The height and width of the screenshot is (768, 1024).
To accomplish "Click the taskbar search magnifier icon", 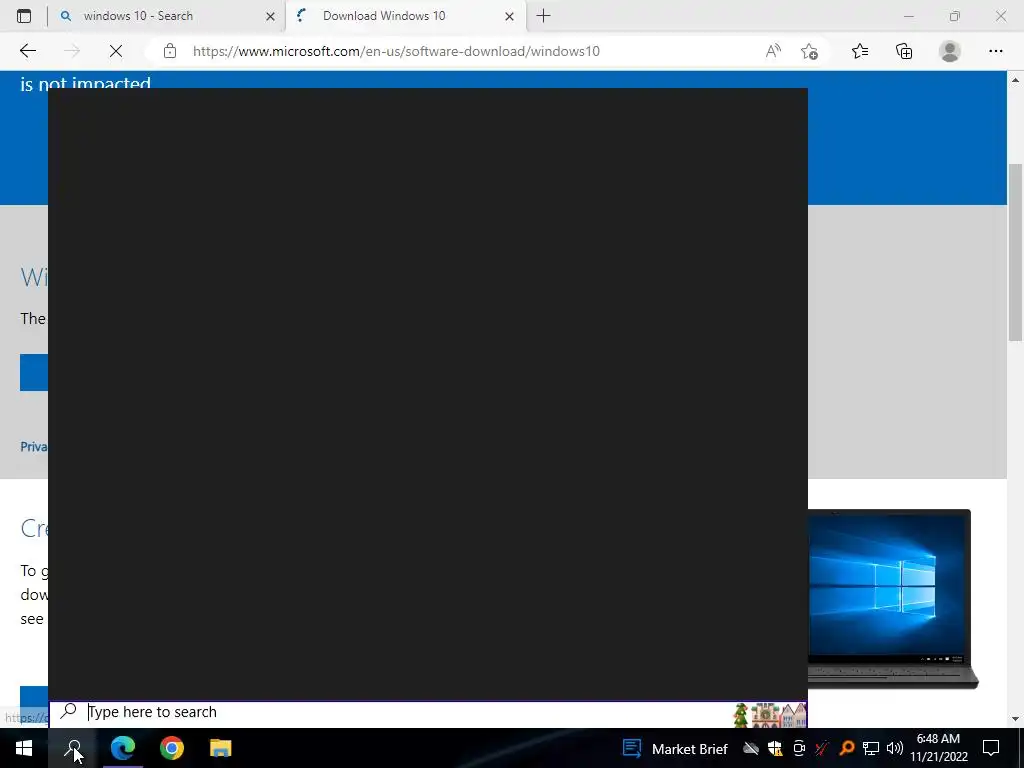I will (x=72, y=748).
